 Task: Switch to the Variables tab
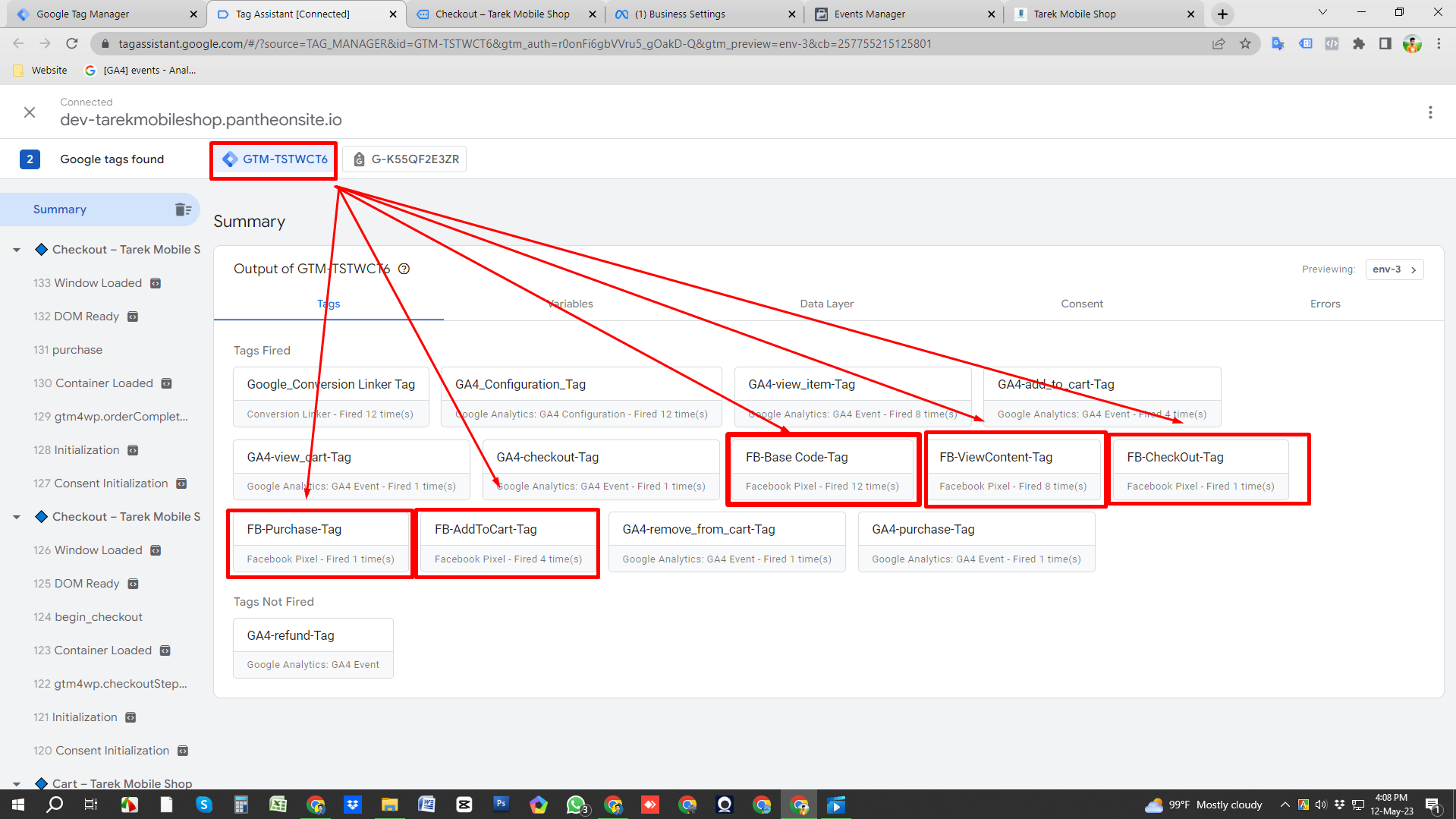click(571, 304)
